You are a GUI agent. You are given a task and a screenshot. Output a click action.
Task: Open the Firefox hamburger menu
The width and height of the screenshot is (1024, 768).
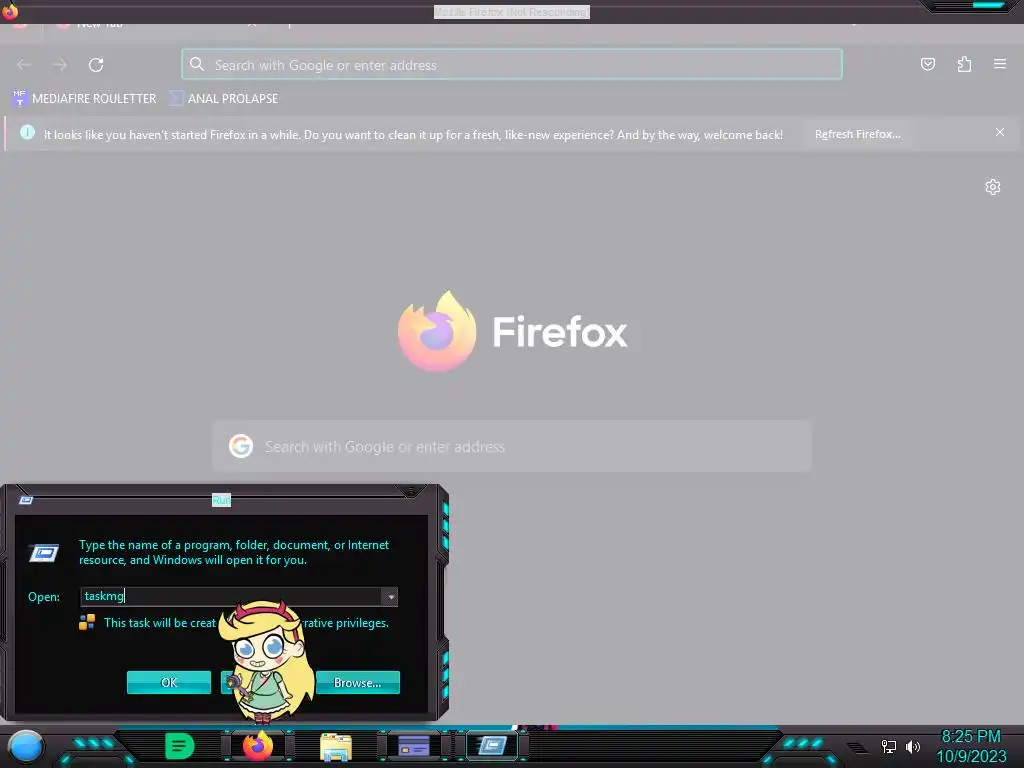pyautogui.click(x=1000, y=64)
